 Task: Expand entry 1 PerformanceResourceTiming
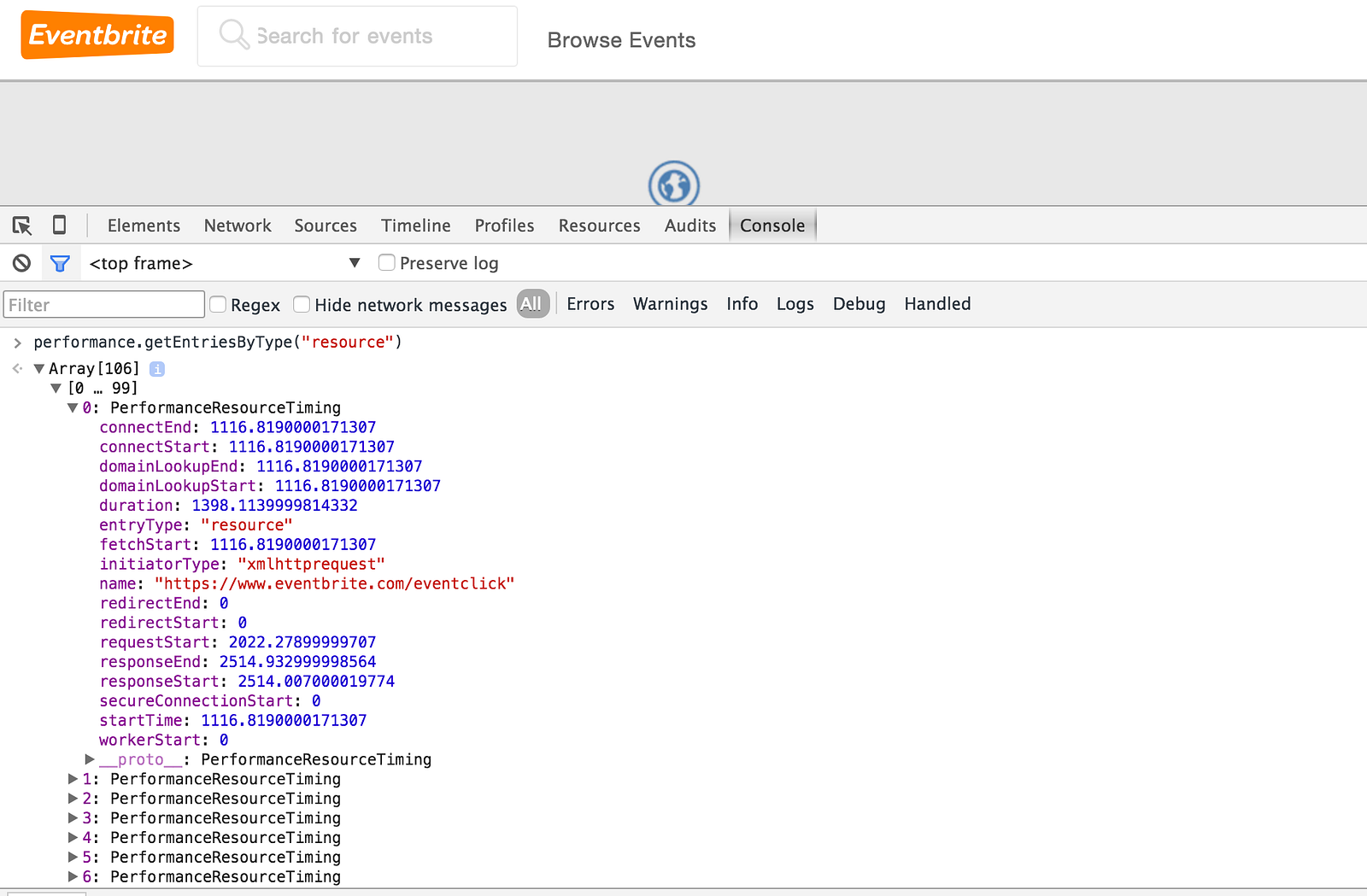(x=73, y=779)
